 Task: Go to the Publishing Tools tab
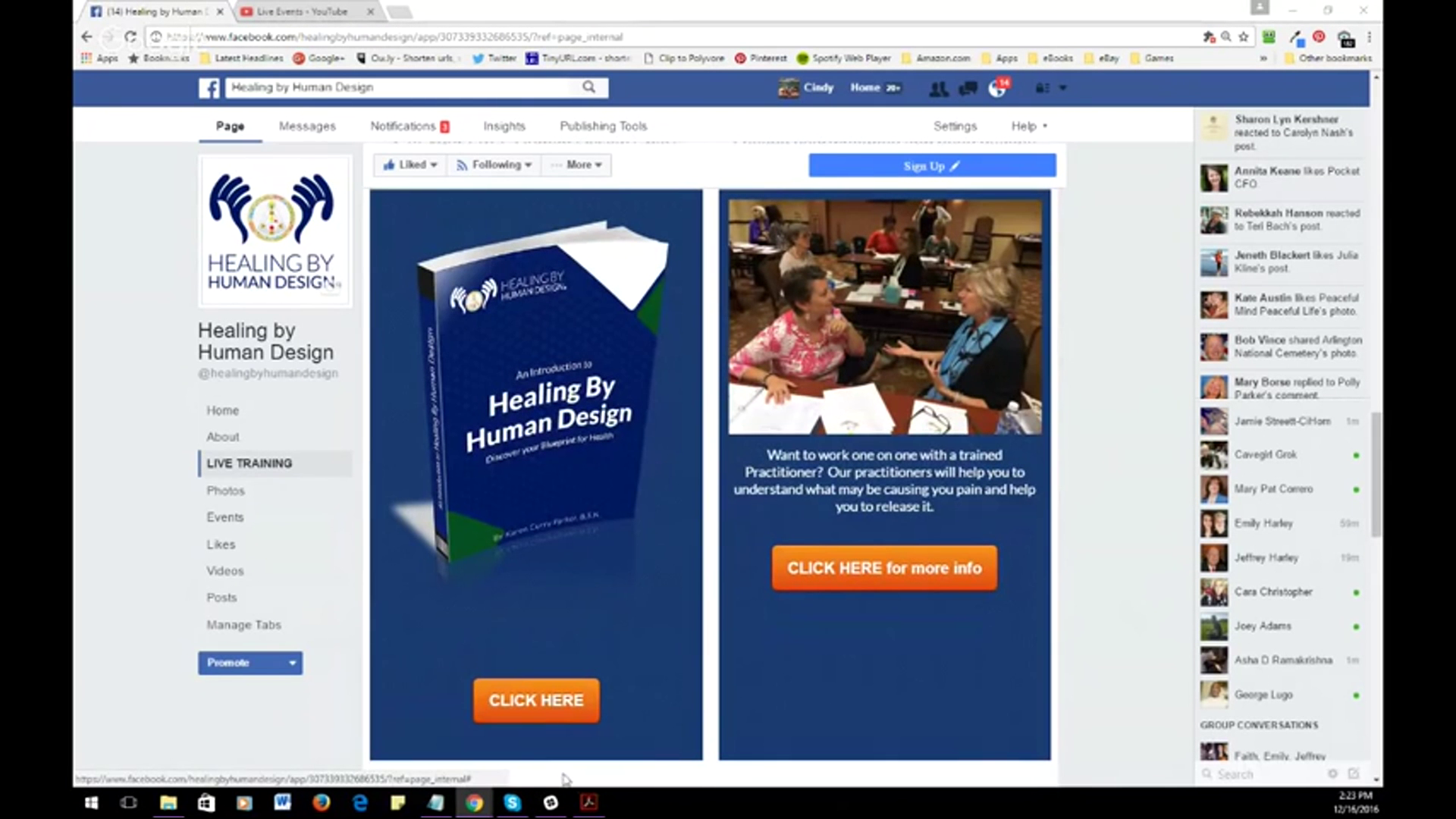604,126
